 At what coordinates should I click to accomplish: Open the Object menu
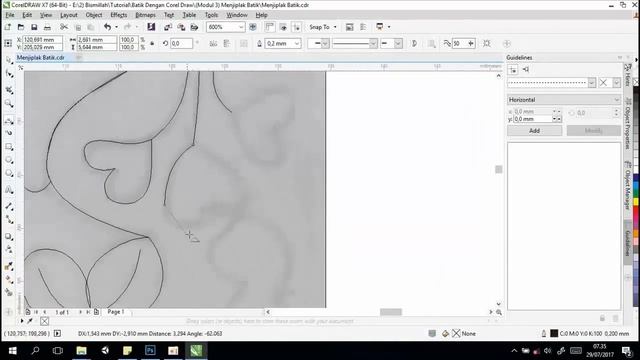[93, 15]
